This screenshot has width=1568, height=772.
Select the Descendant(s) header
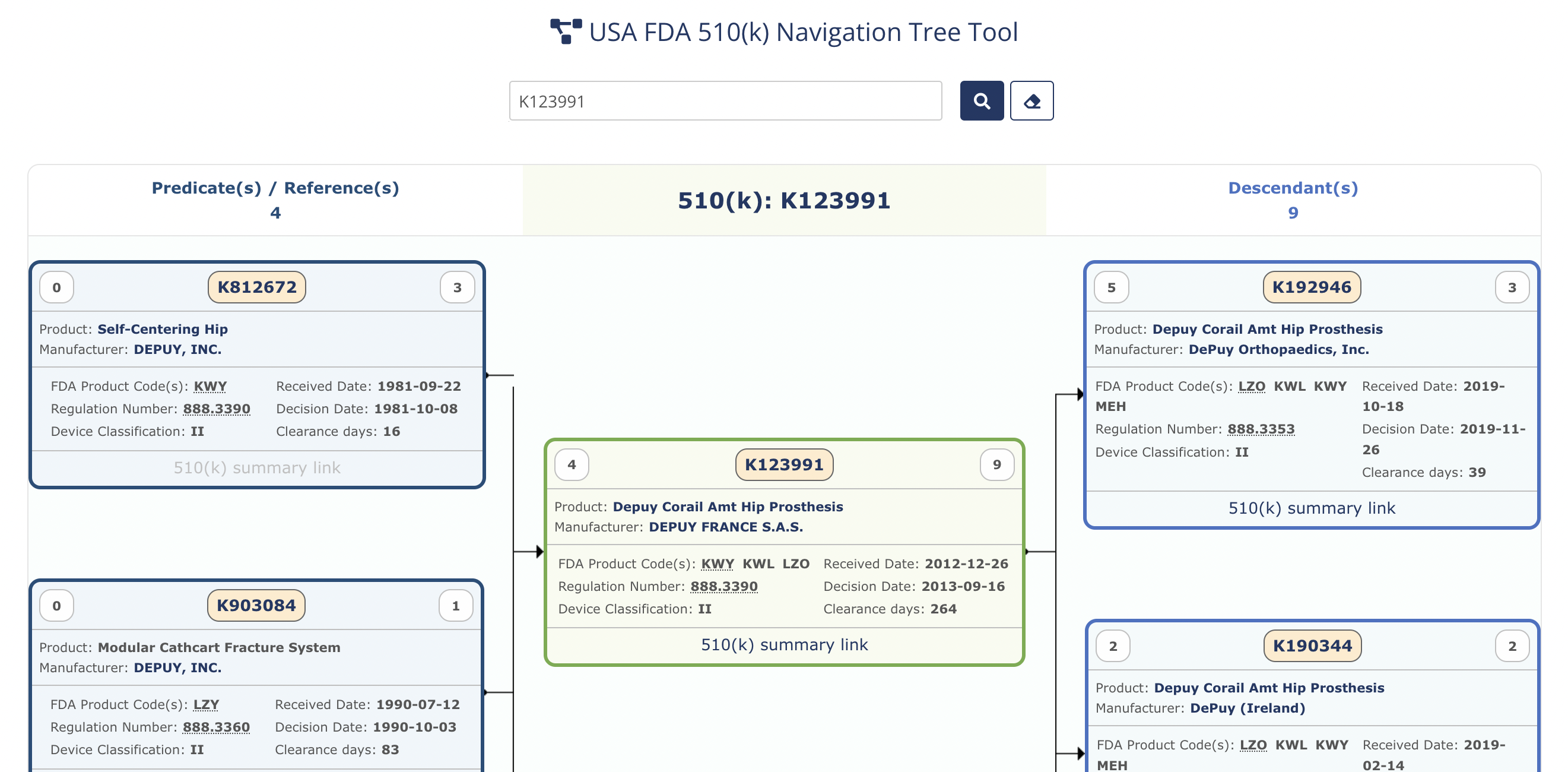click(x=1292, y=188)
